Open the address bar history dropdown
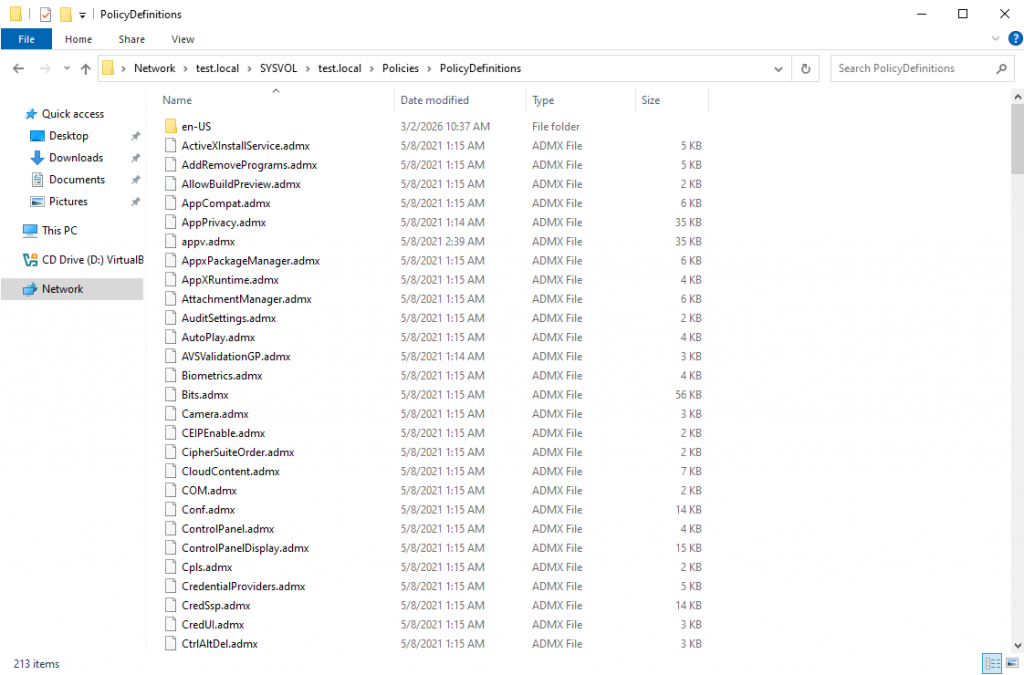1024x675 pixels. pyautogui.click(x=778, y=68)
